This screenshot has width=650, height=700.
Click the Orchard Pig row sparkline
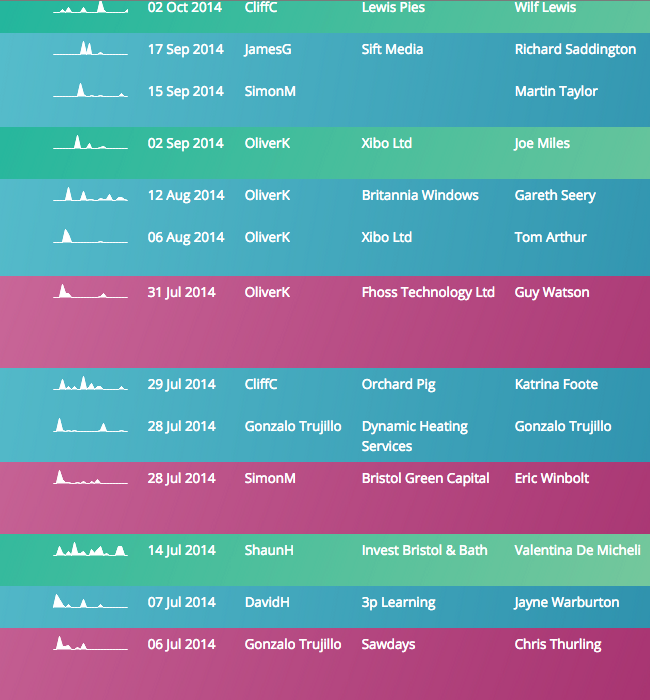[90, 384]
